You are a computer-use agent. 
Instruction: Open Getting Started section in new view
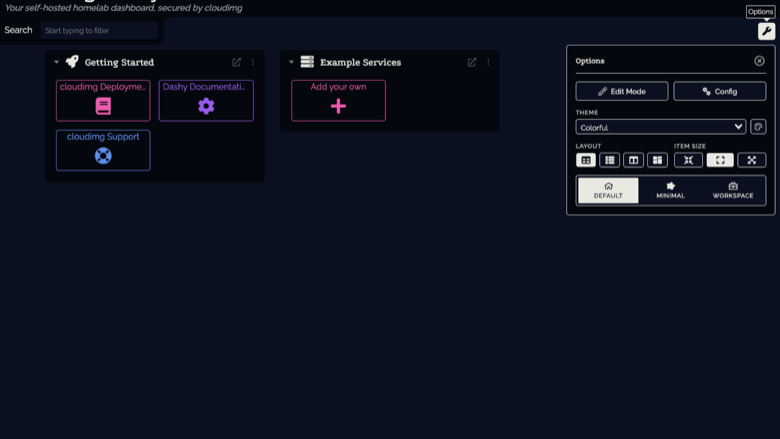tap(236, 62)
